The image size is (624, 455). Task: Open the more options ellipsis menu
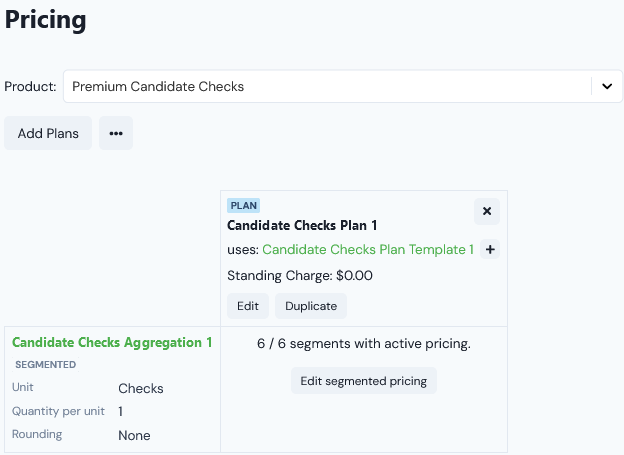click(116, 133)
